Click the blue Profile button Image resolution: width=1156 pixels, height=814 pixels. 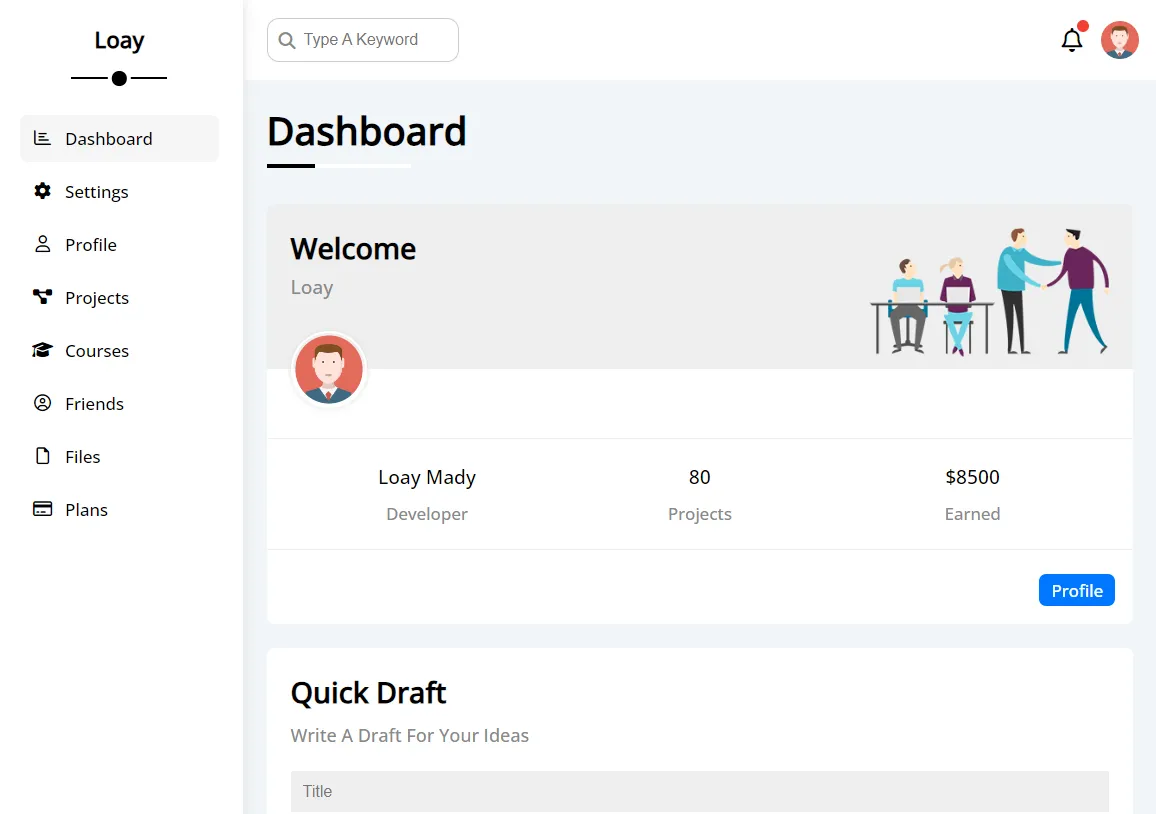(x=1076, y=590)
